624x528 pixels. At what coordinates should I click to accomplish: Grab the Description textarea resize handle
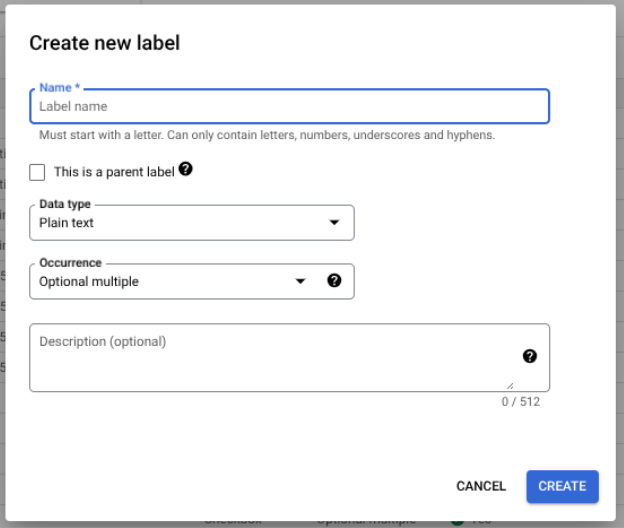click(510, 385)
